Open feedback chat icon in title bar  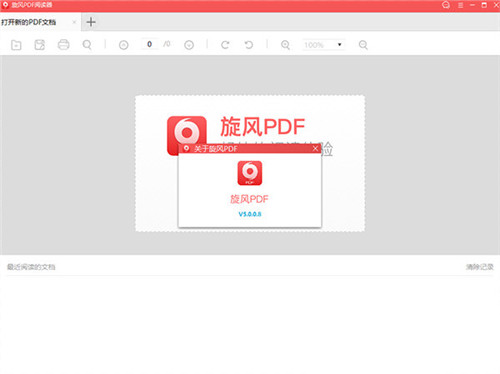click(446, 5)
